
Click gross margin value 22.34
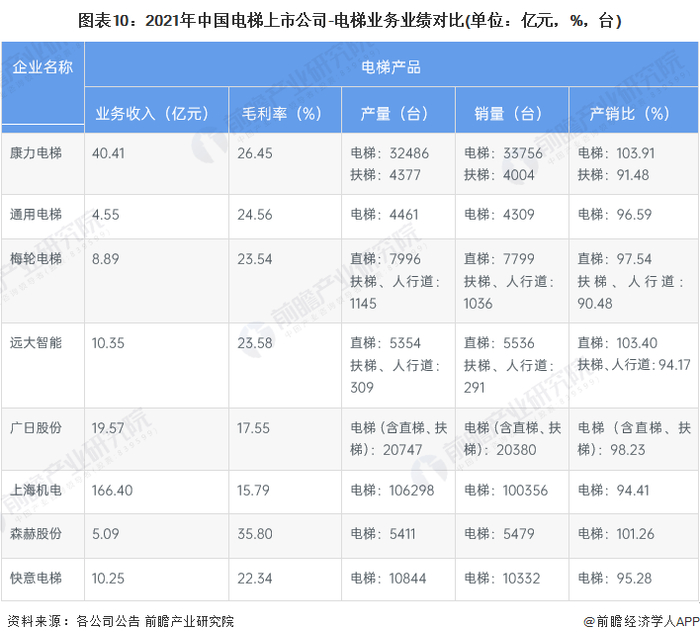[254, 579]
